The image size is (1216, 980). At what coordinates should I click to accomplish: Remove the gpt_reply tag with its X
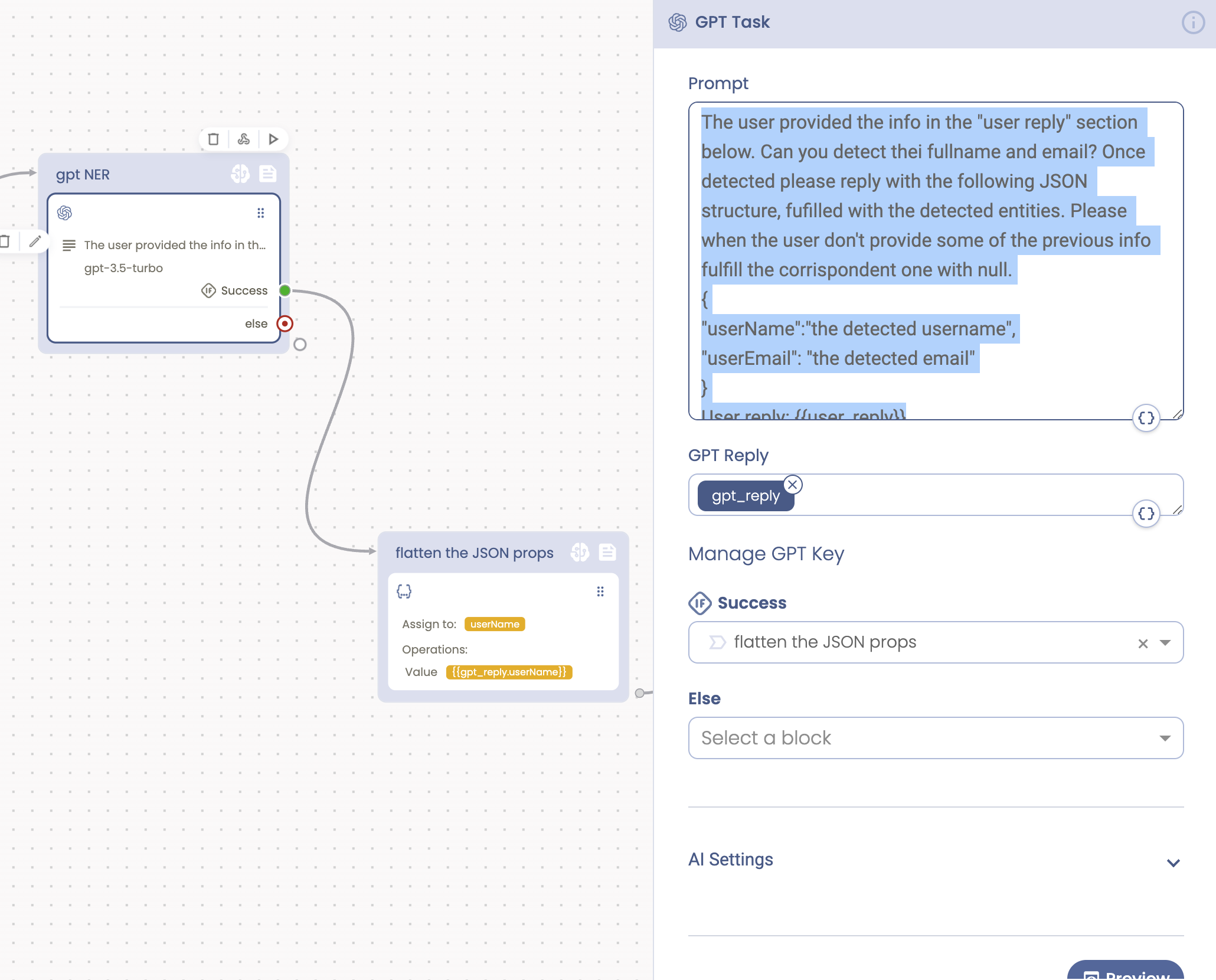click(x=793, y=485)
